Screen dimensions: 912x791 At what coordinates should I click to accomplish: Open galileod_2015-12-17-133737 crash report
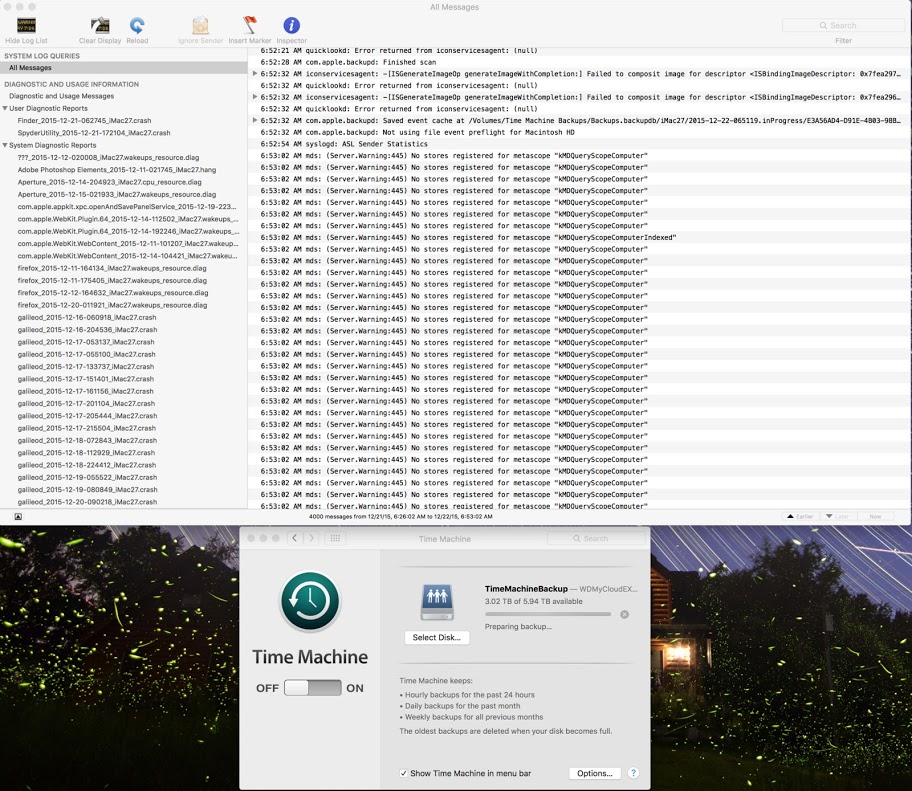86,366
